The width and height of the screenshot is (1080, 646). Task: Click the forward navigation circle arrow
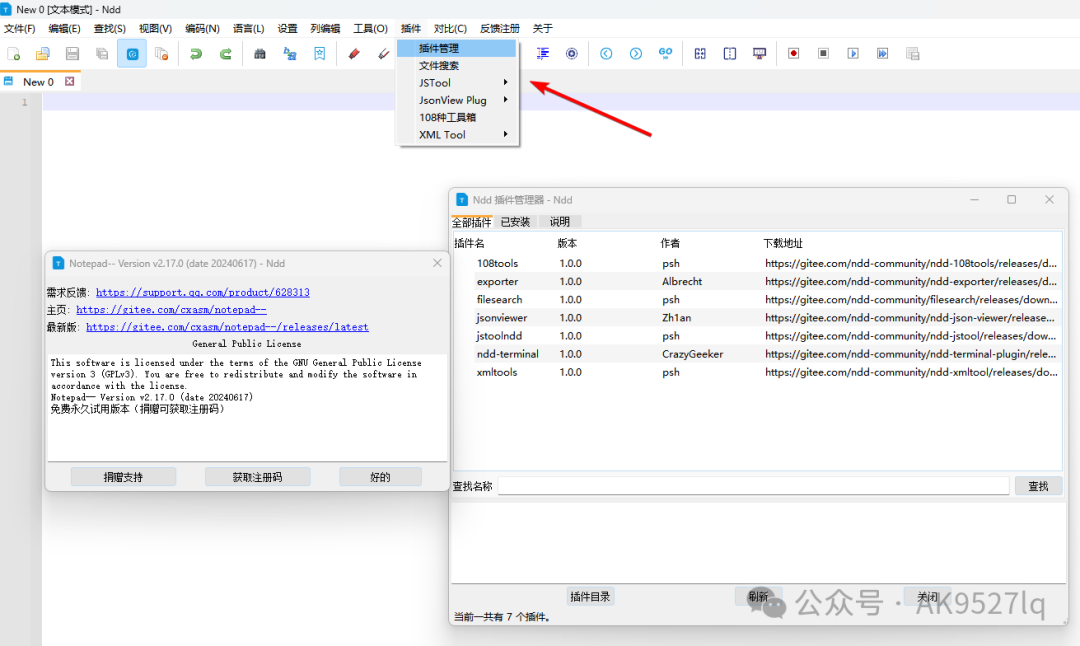coord(636,54)
